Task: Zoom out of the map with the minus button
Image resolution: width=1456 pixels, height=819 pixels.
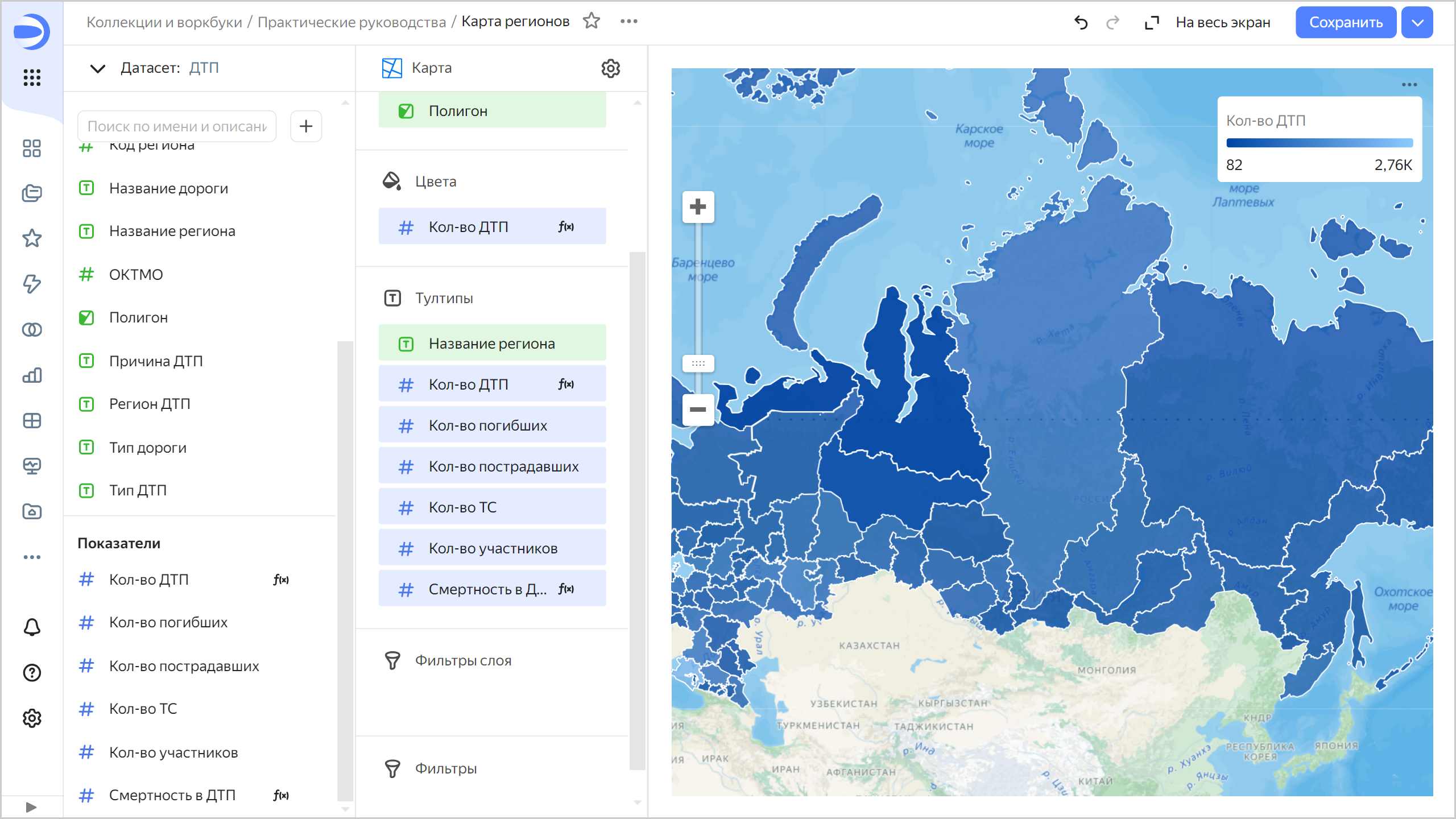Action: (698, 409)
